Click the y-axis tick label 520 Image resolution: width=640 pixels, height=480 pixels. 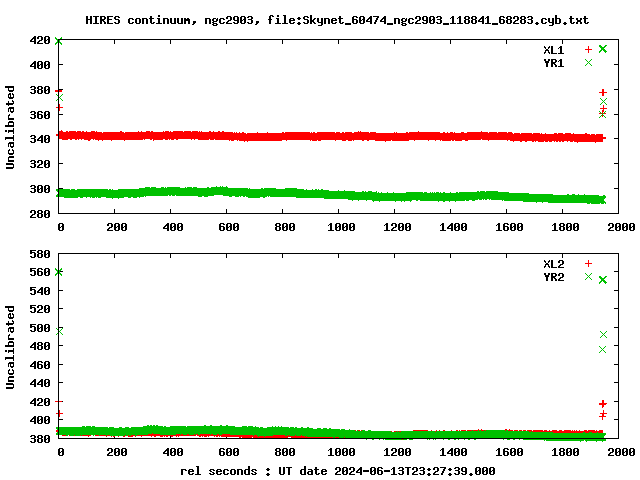(x=40, y=309)
